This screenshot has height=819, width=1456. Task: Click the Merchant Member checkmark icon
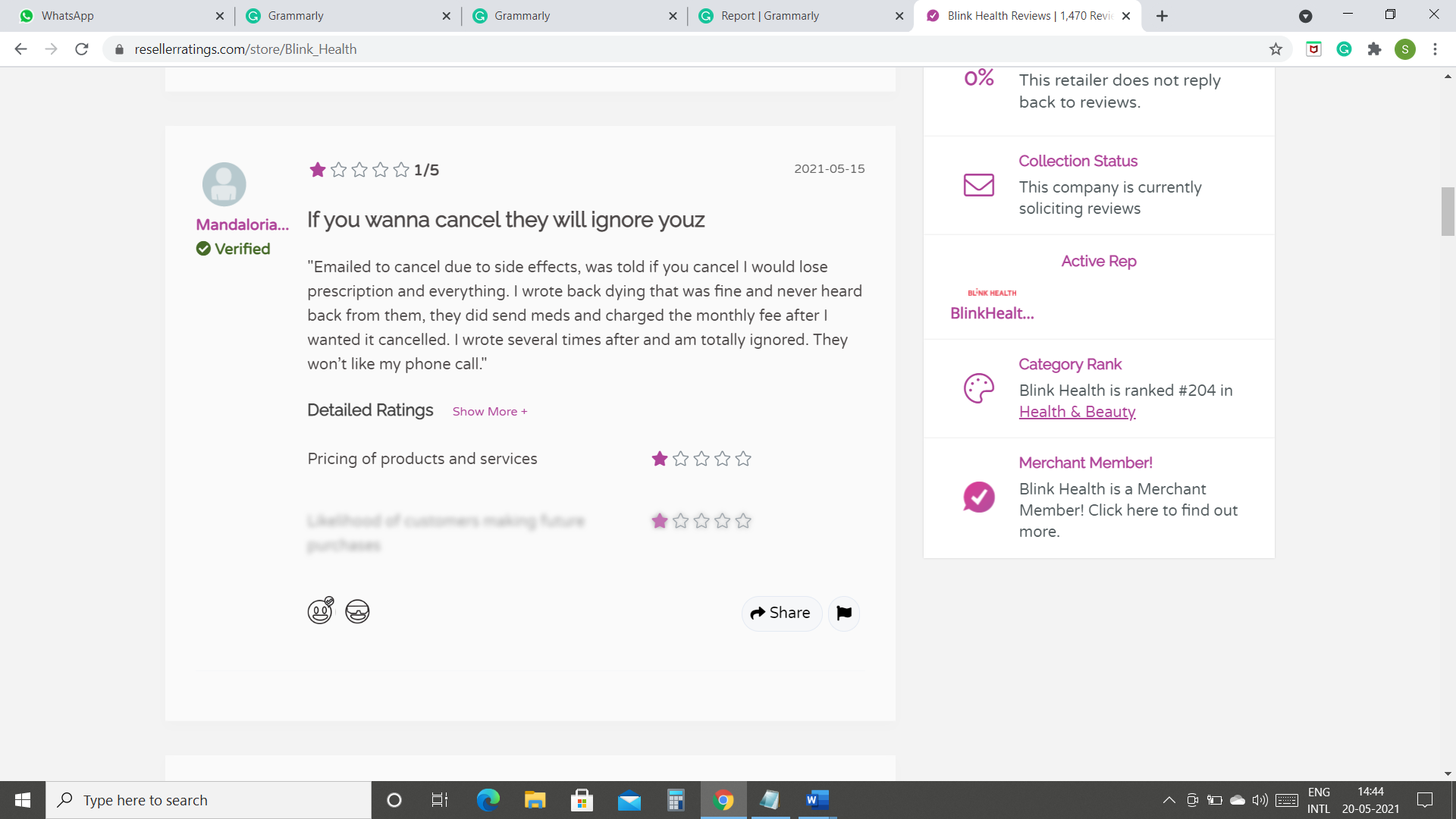click(x=978, y=497)
